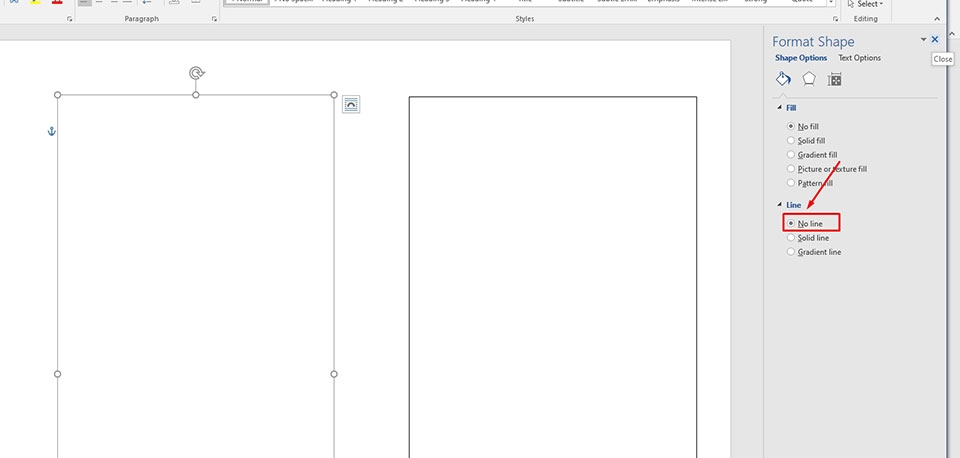
Task: Open the Select dropdown in Editing group
Action: point(865,4)
